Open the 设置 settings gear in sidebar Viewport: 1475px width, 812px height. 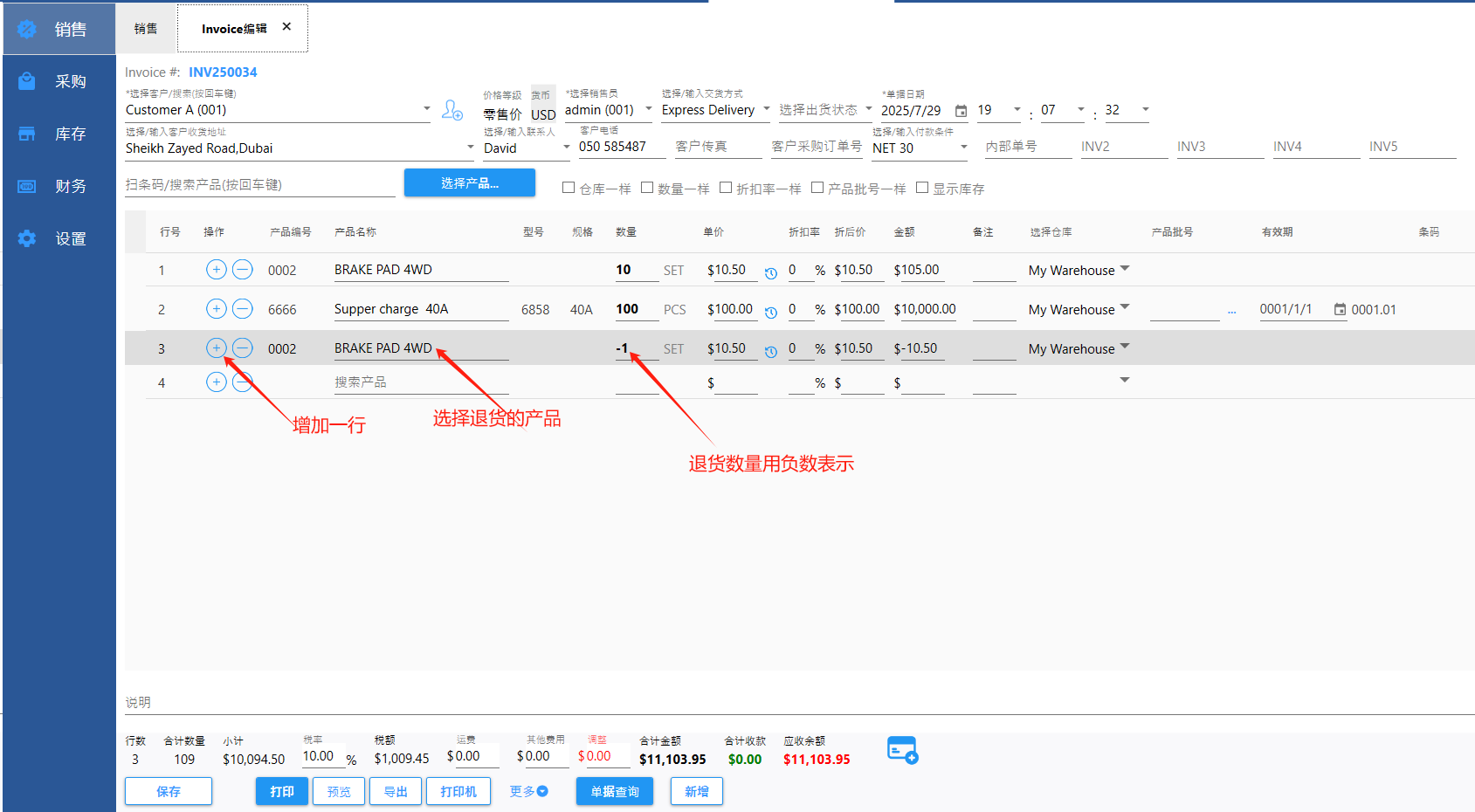click(59, 238)
